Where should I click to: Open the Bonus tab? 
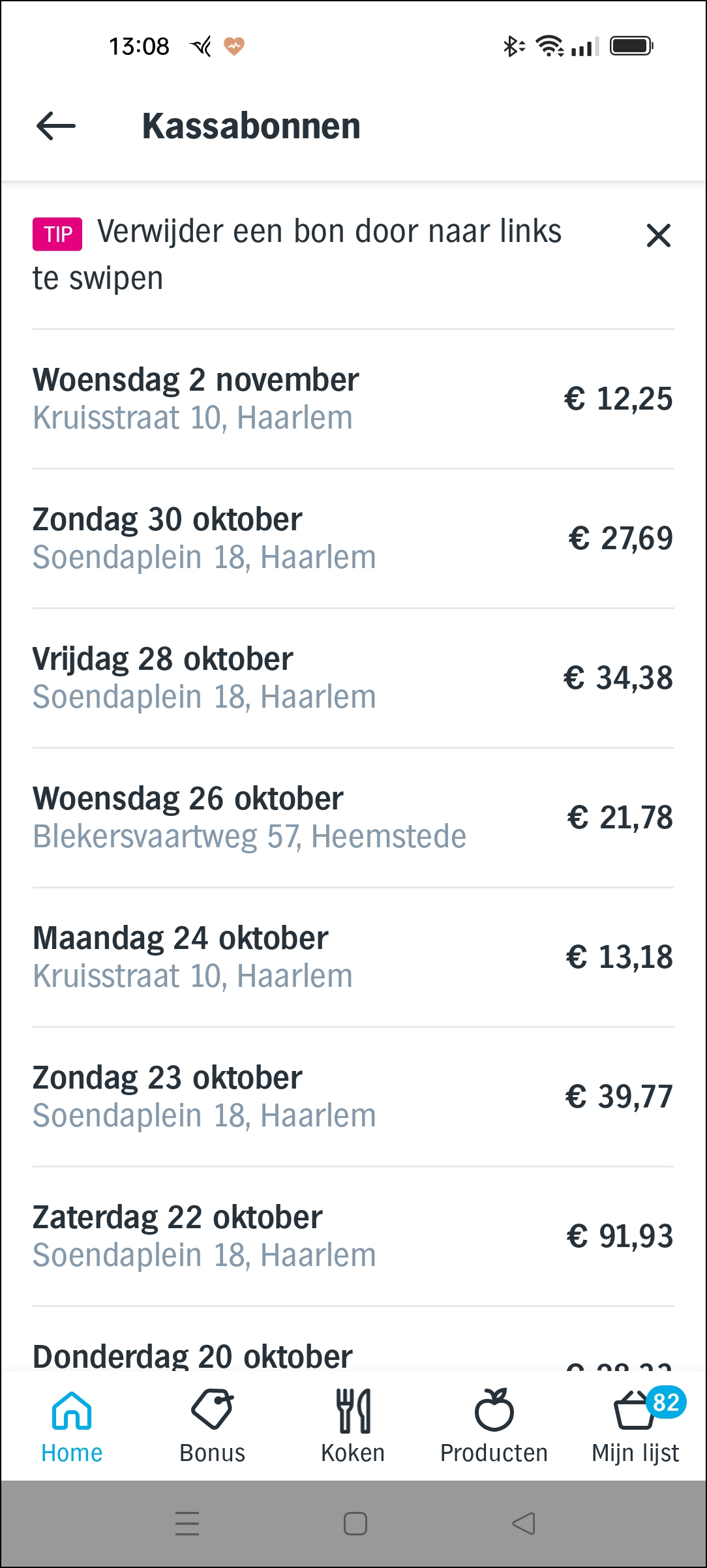(x=213, y=1427)
